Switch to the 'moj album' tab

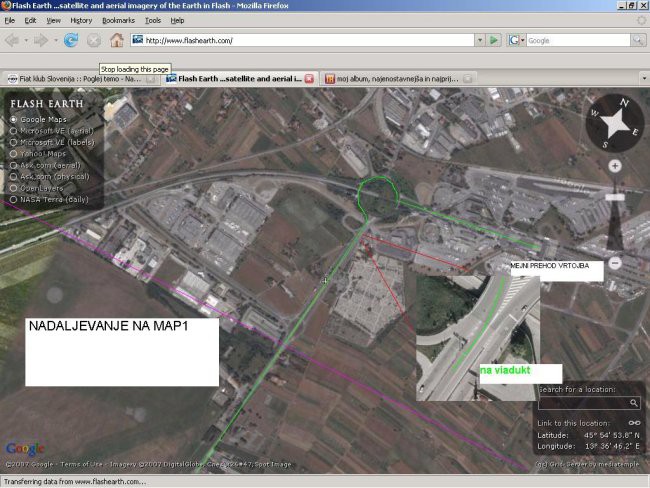[x=398, y=79]
